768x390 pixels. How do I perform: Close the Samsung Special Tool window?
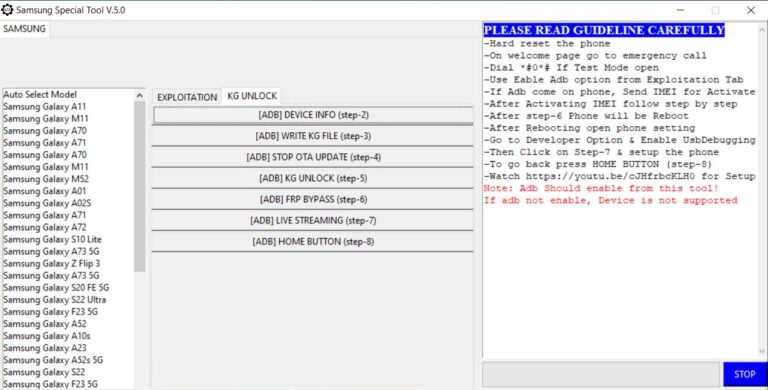click(x=751, y=10)
